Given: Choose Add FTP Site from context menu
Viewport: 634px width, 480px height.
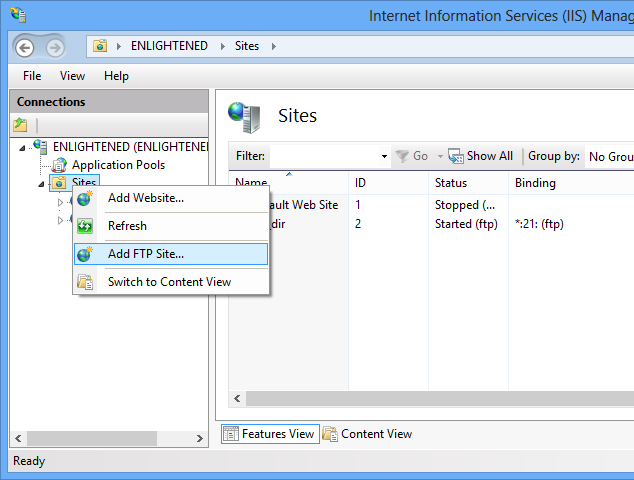Looking at the screenshot, I should click(x=146, y=254).
